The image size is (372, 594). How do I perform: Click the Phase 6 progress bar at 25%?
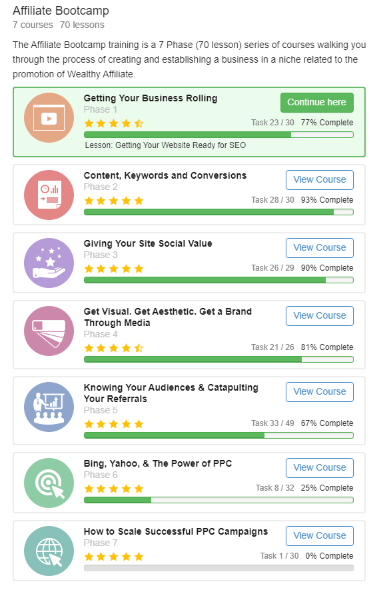tap(219, 500)
